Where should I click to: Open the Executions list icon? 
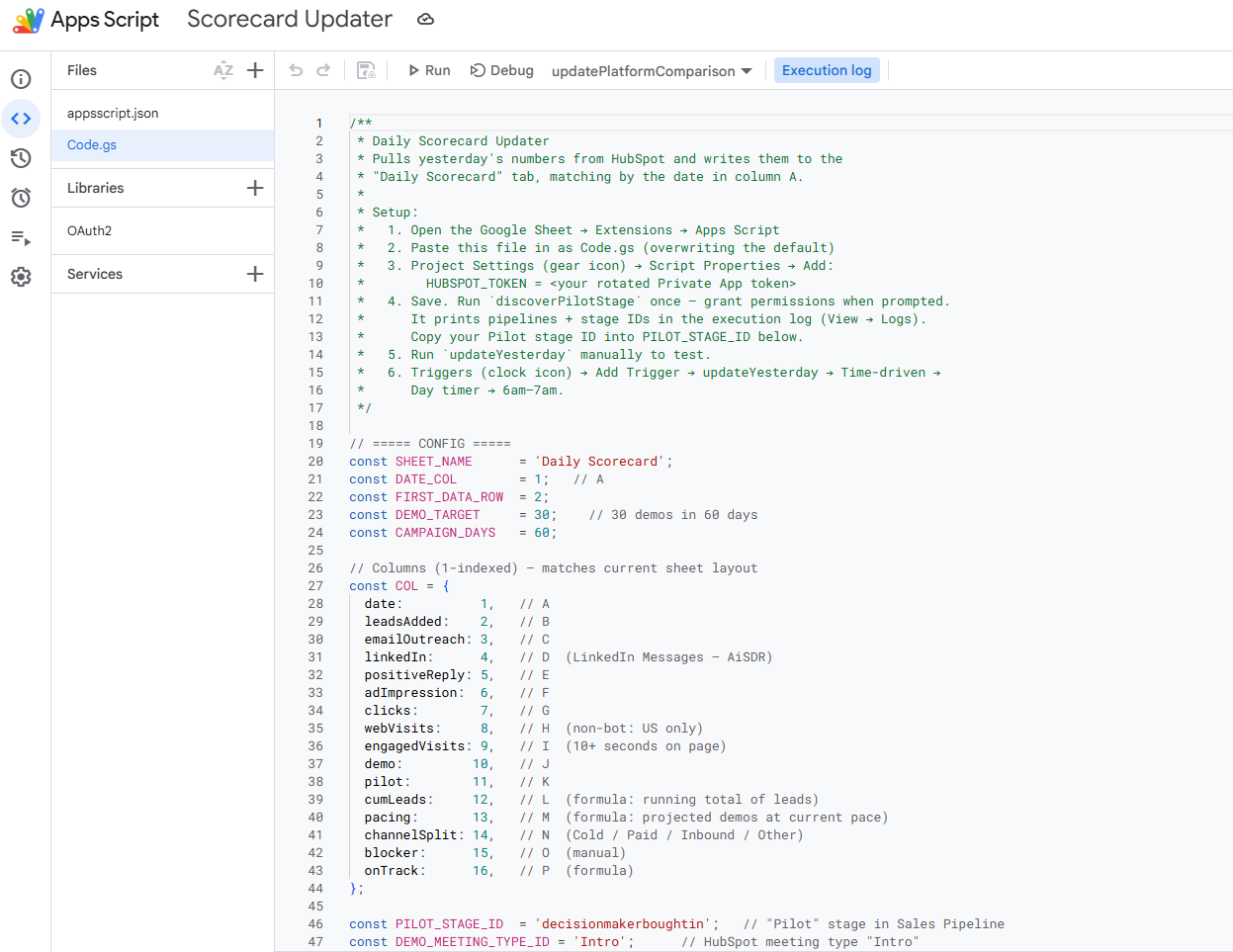pos(21,237)
